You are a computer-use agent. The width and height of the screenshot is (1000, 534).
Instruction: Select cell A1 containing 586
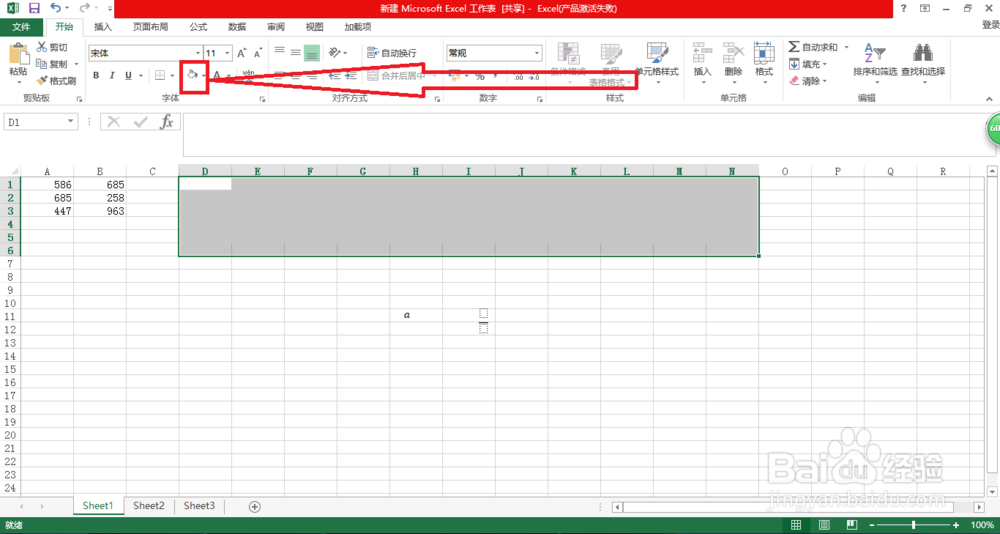click(x=47, y=184)
